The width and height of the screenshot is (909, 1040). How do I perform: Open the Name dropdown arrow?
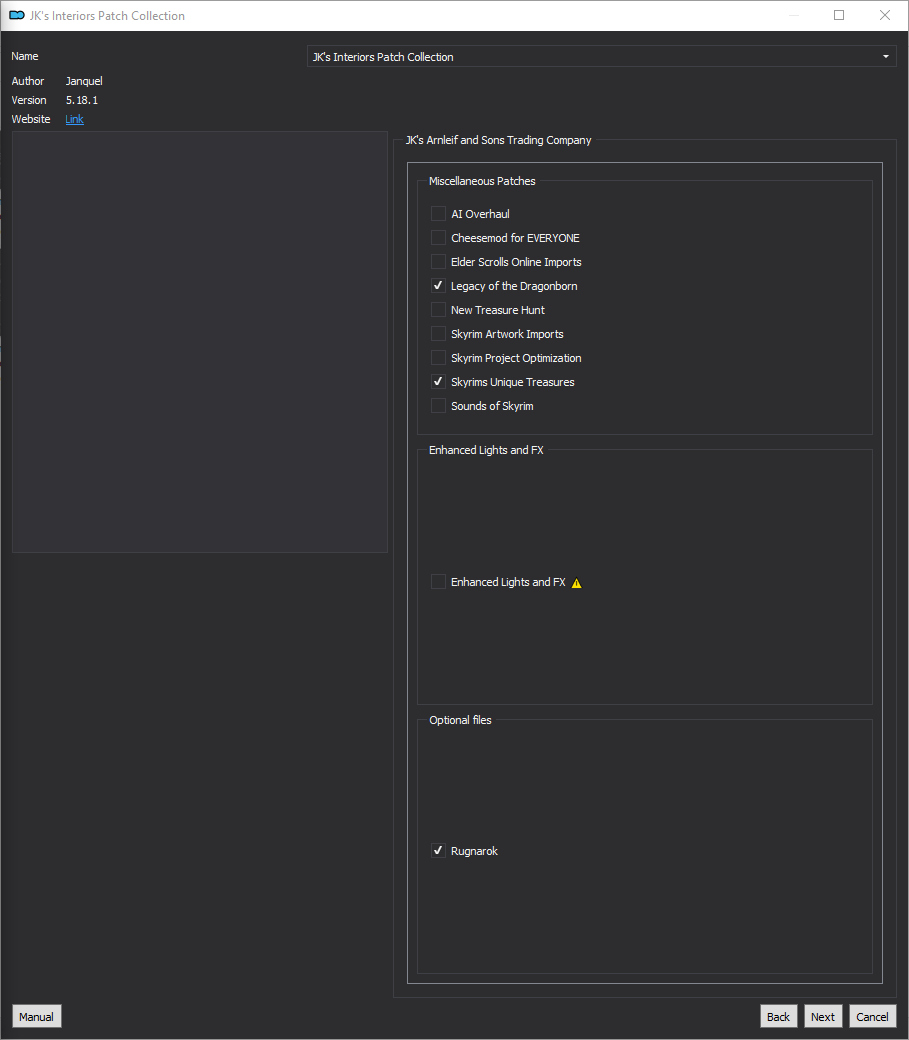[x=886, y=57]
